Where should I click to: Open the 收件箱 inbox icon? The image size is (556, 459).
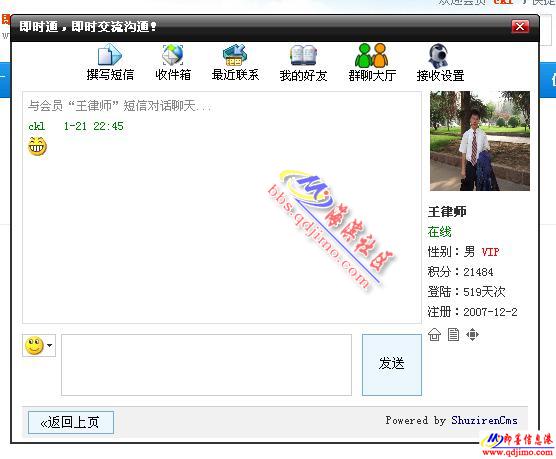click(173, 55)
